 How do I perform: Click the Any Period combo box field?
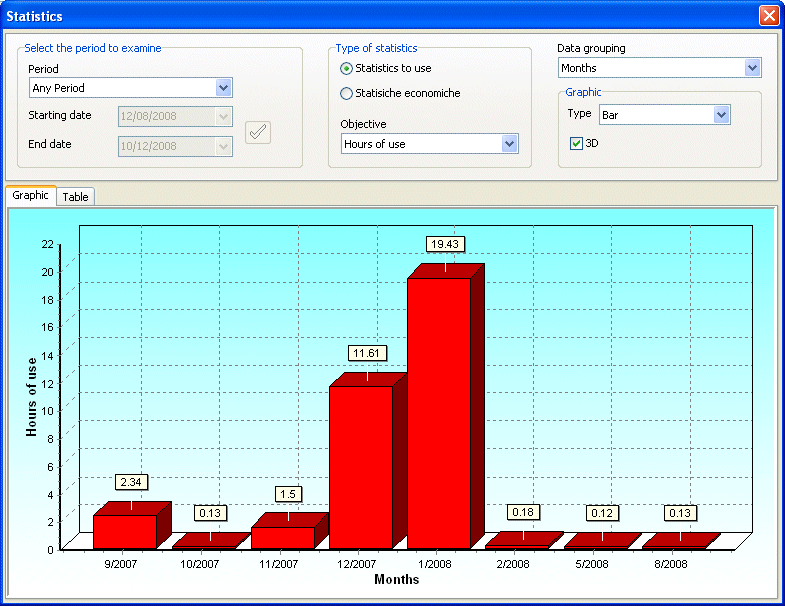pyautogui.click(x=131, y=88)
